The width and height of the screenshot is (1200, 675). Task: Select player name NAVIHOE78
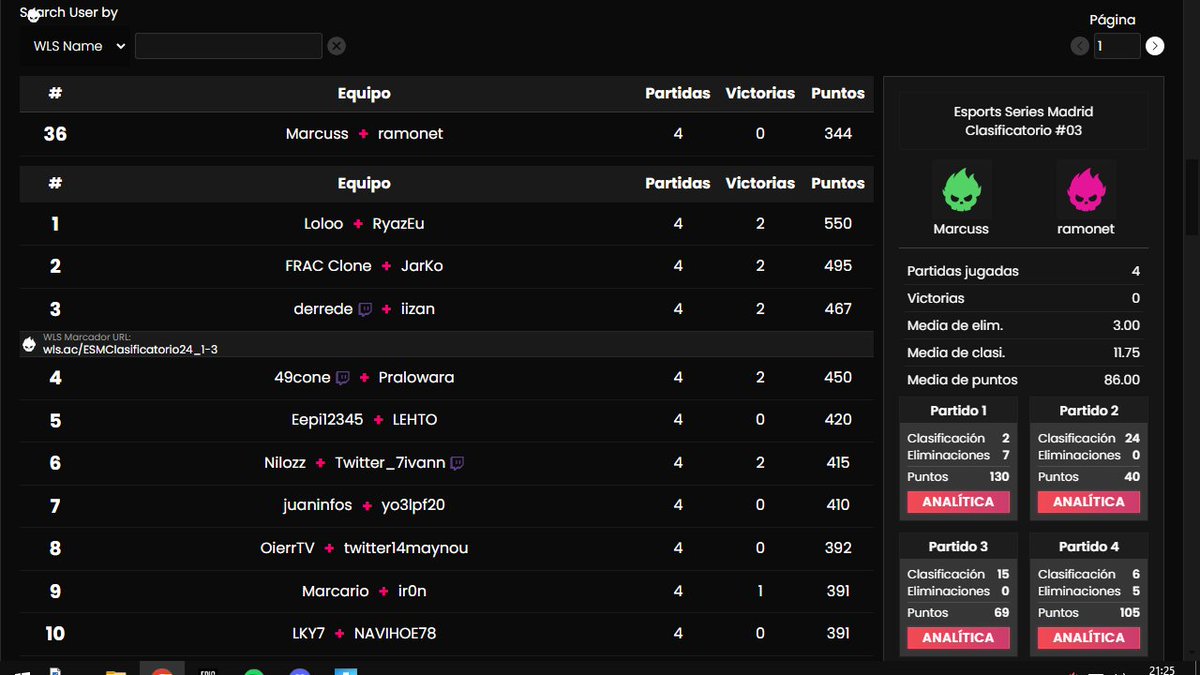coord(395,634)
